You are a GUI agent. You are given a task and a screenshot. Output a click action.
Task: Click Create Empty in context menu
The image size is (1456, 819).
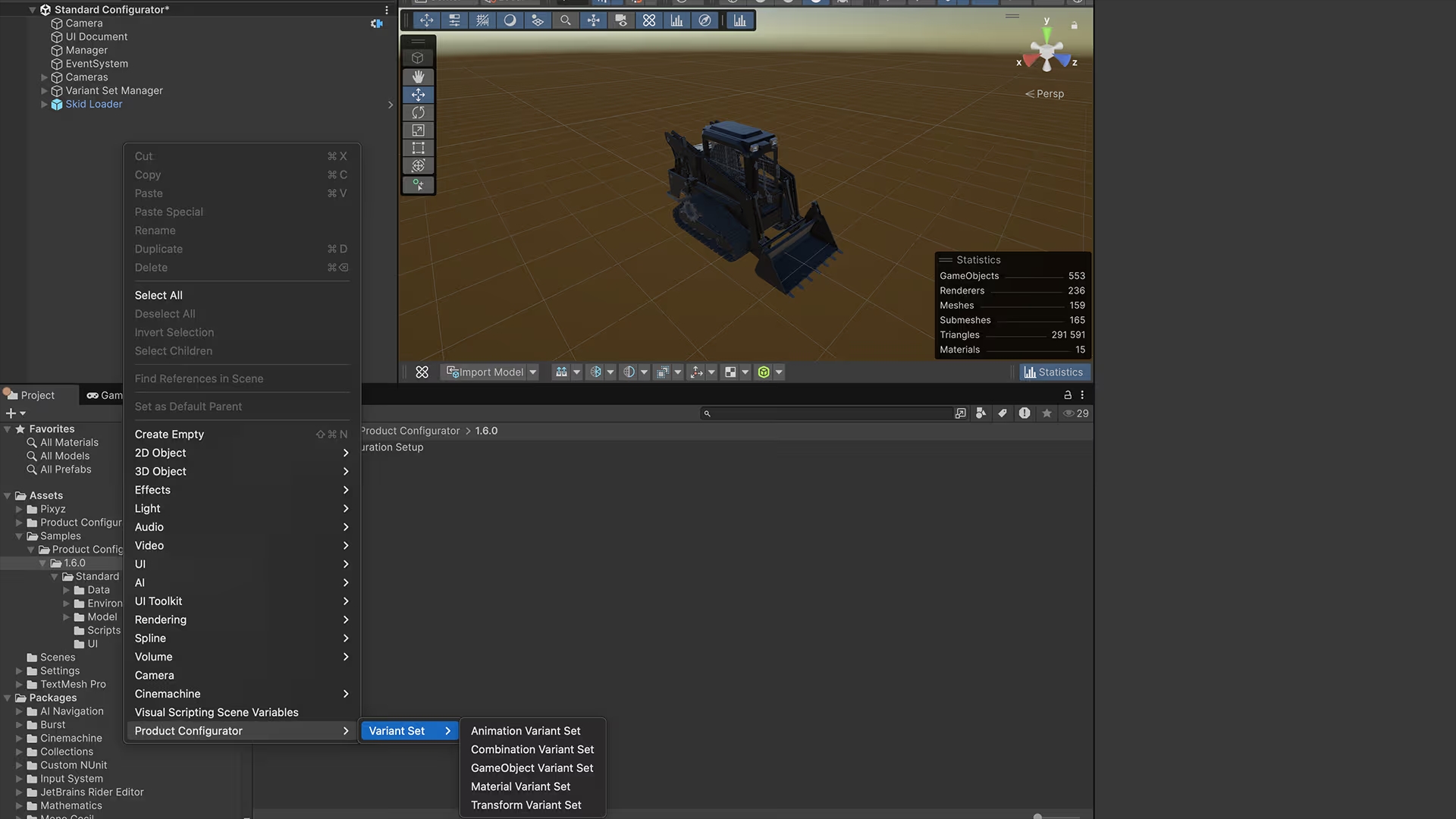169,435
